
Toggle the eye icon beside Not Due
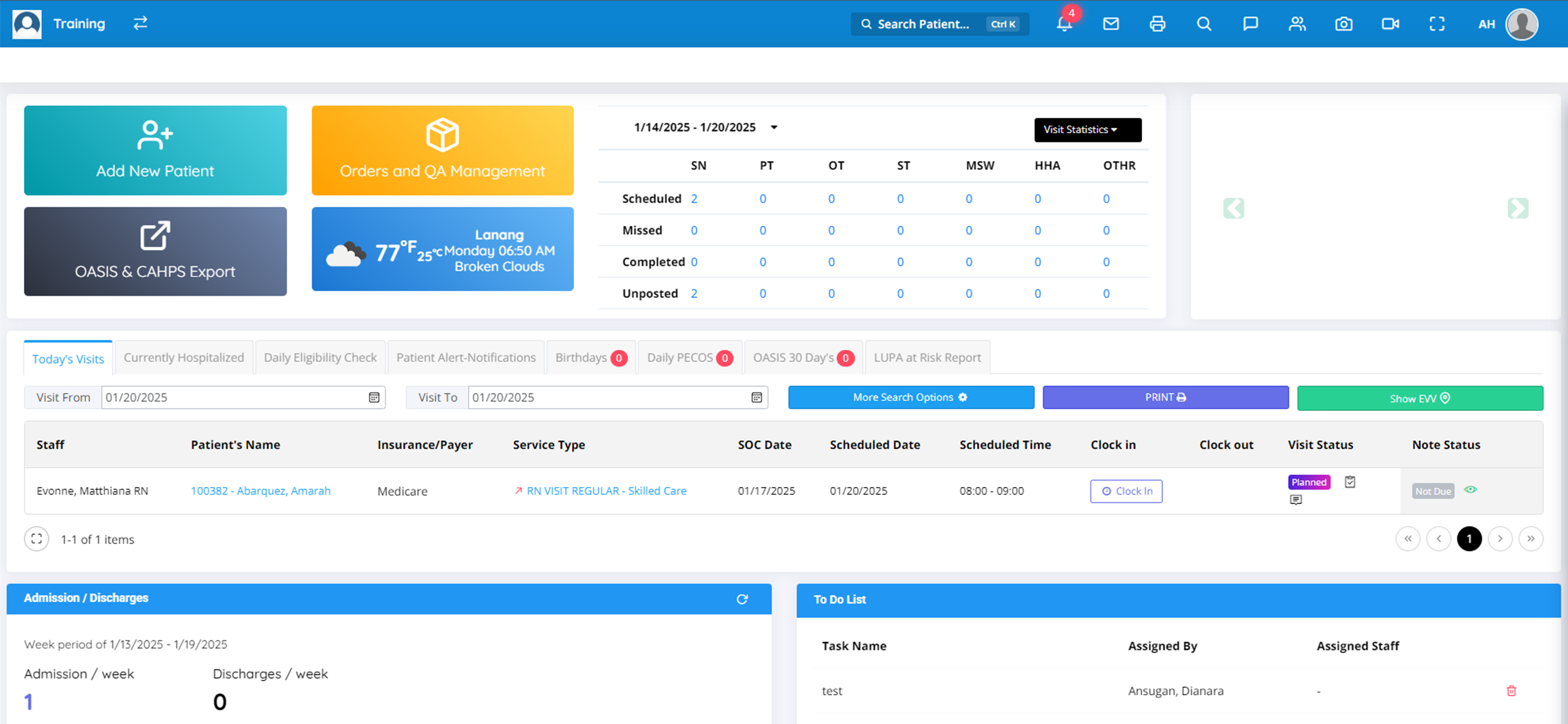point(1471,489)
